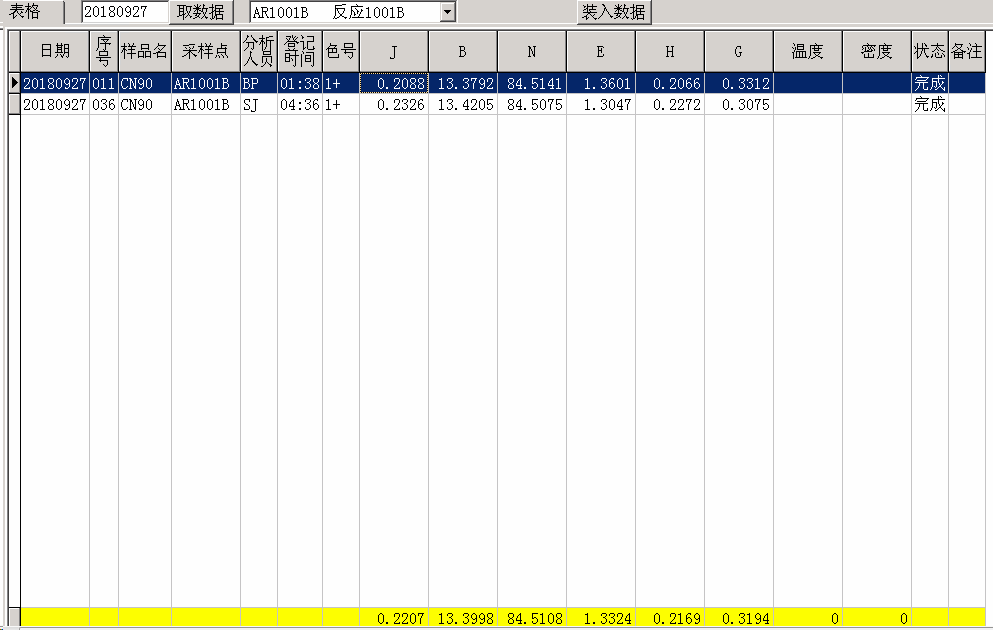
Task: Click the 色号 column header
Action: click(340, 51)
